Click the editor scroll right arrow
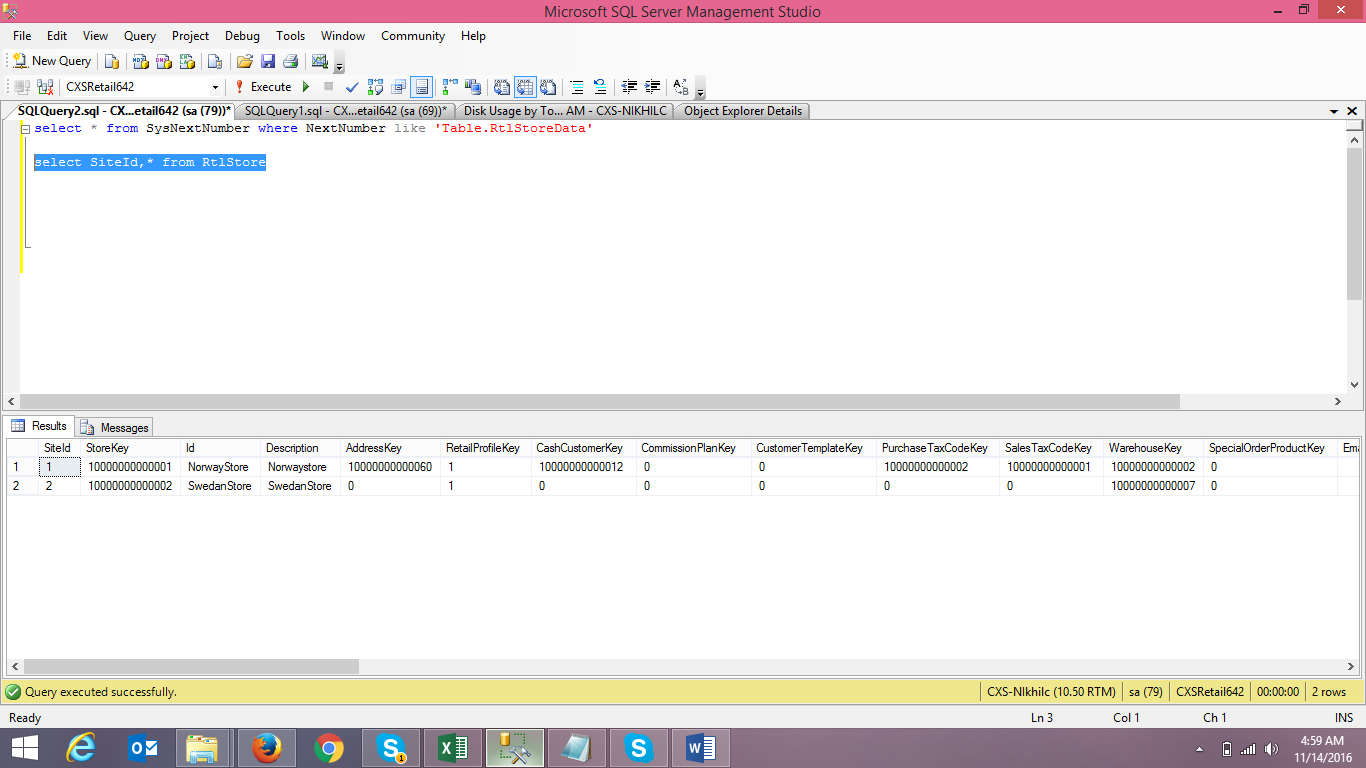 (1338, 401)
